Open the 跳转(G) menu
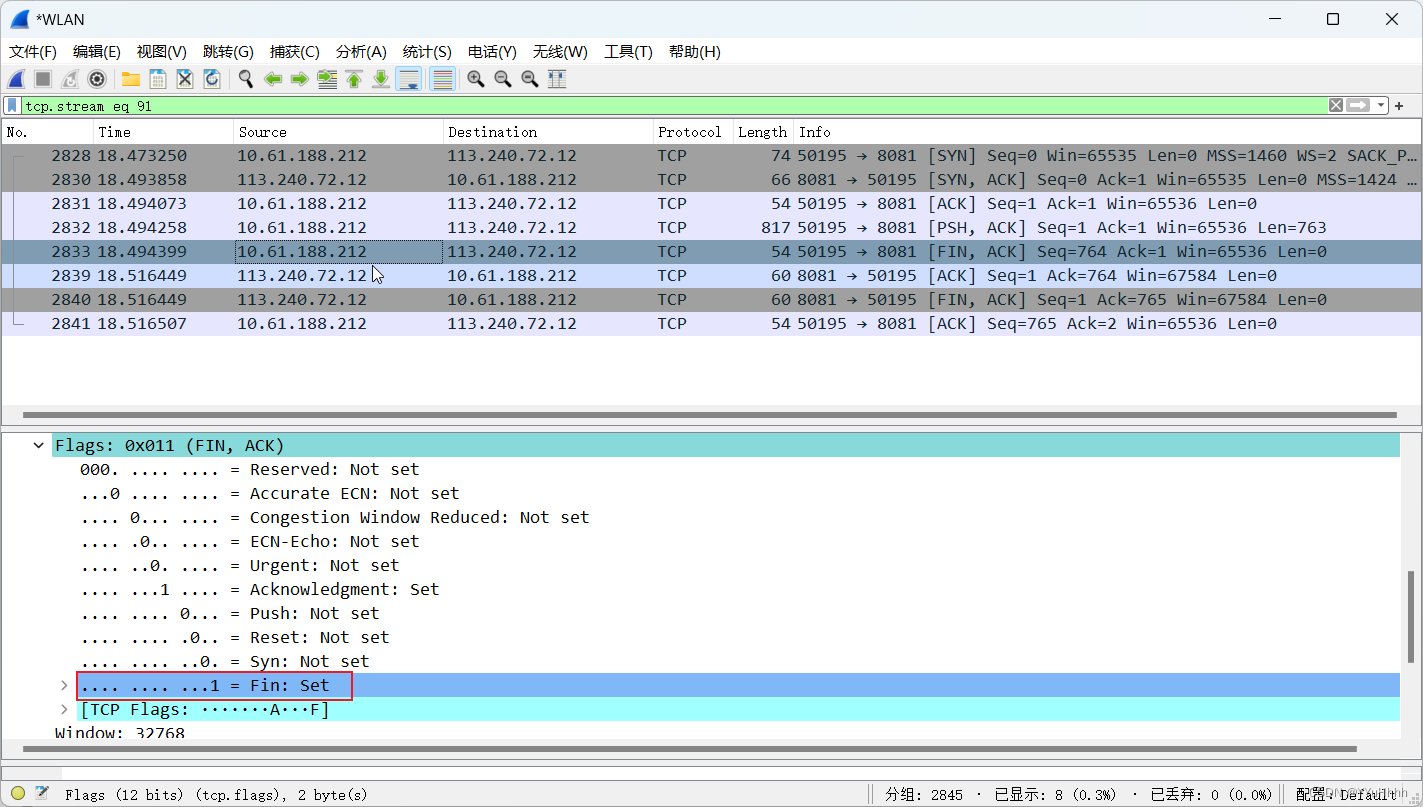The height and width of the screenshot is (807, 1423). click(228, 52)
